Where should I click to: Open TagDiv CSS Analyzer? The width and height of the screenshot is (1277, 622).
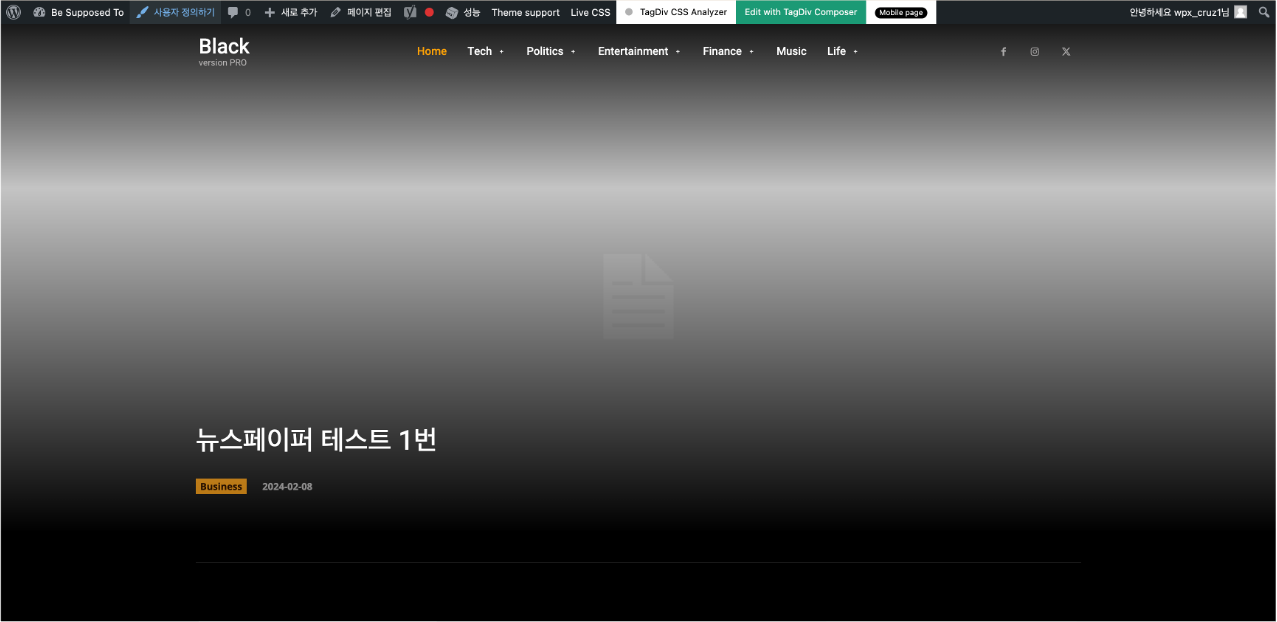coord(676,12)
